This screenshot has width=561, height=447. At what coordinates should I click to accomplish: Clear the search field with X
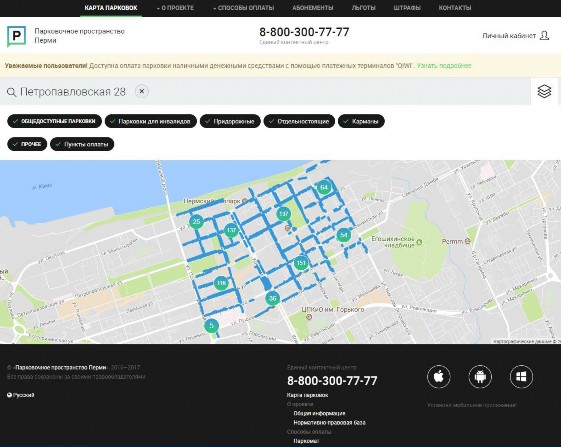[142, 91]
